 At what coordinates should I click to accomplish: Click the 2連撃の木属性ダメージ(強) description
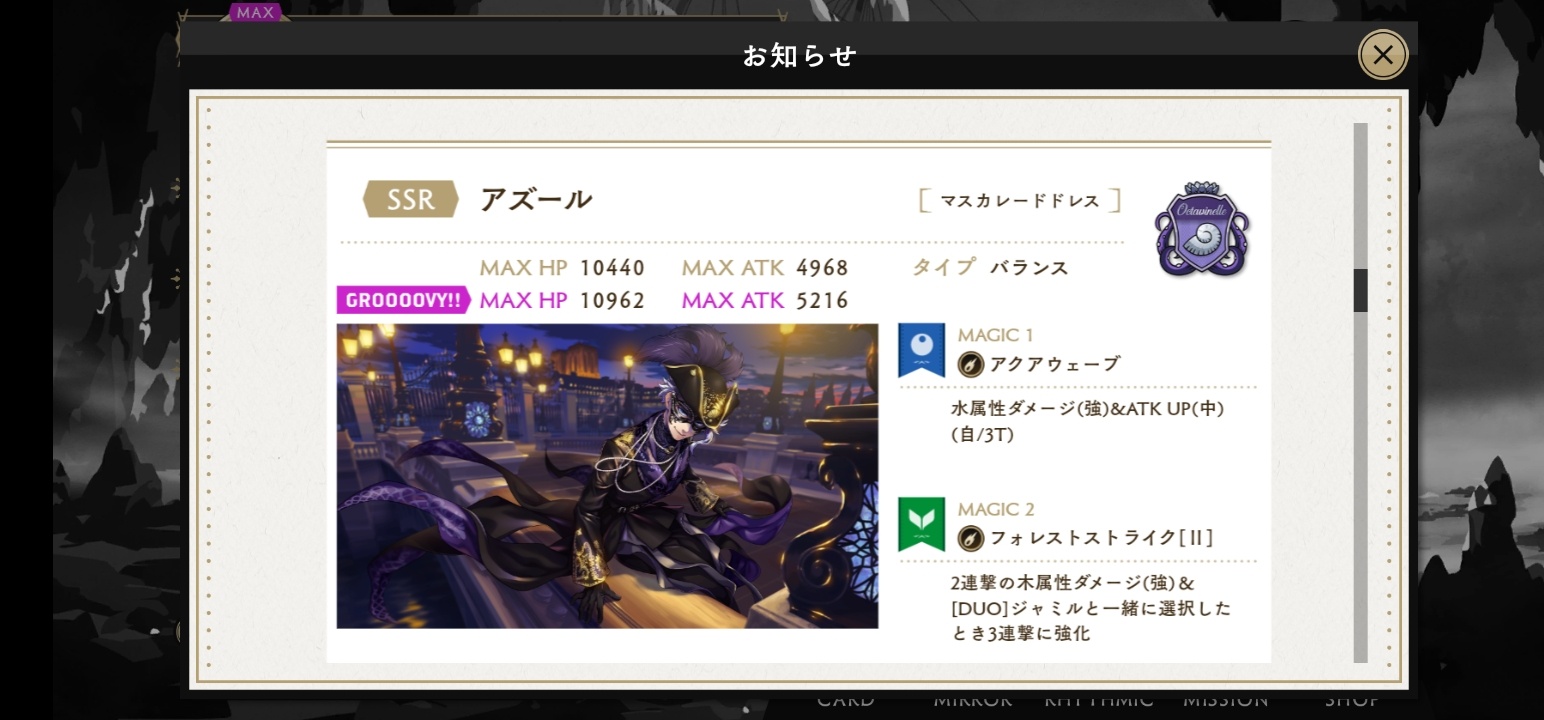(1091, 608)
